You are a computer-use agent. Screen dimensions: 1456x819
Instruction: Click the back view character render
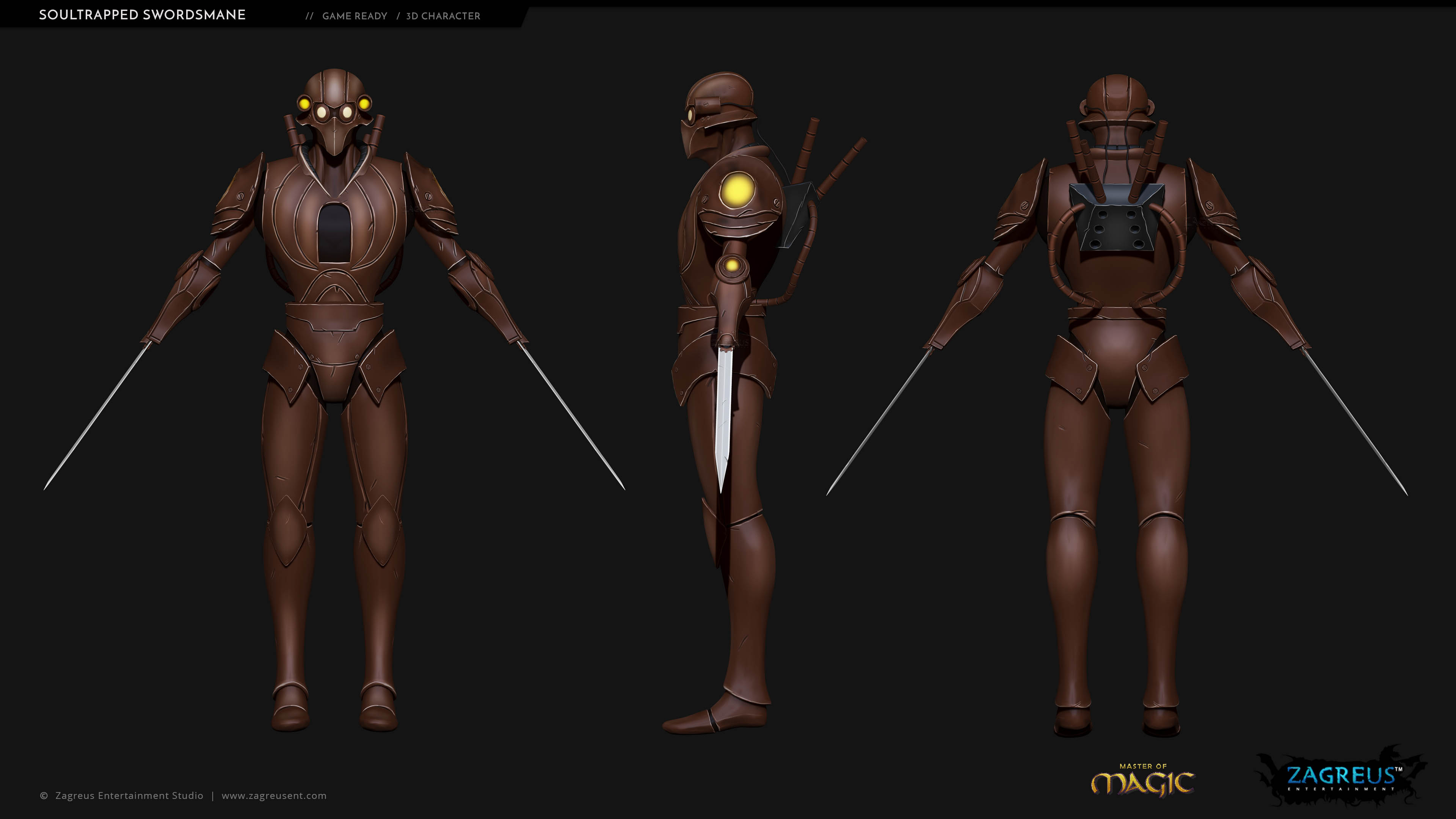pyautogui.click(x=1117, y=405)
